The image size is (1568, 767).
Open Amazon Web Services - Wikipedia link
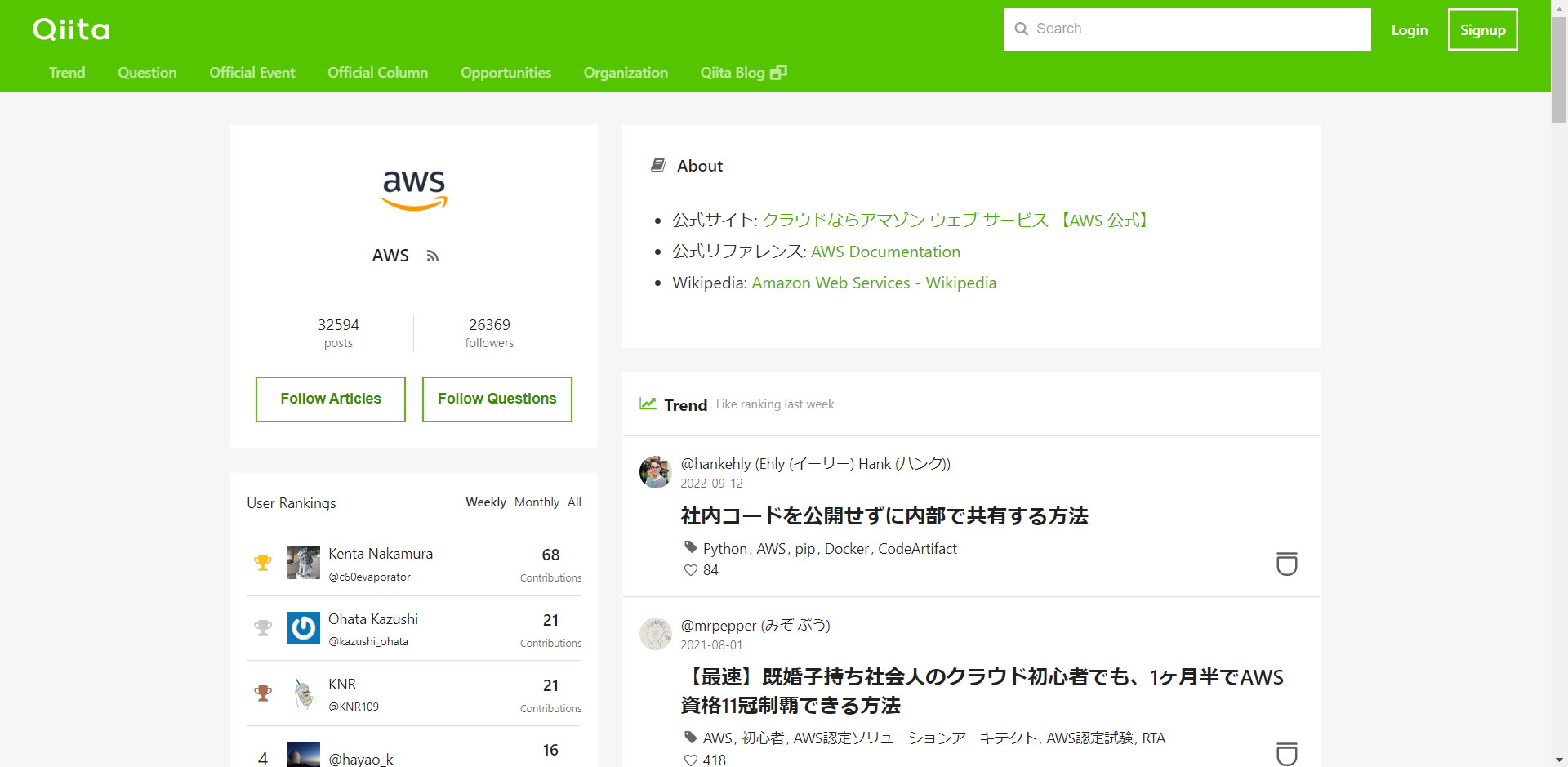click(874, 283)
